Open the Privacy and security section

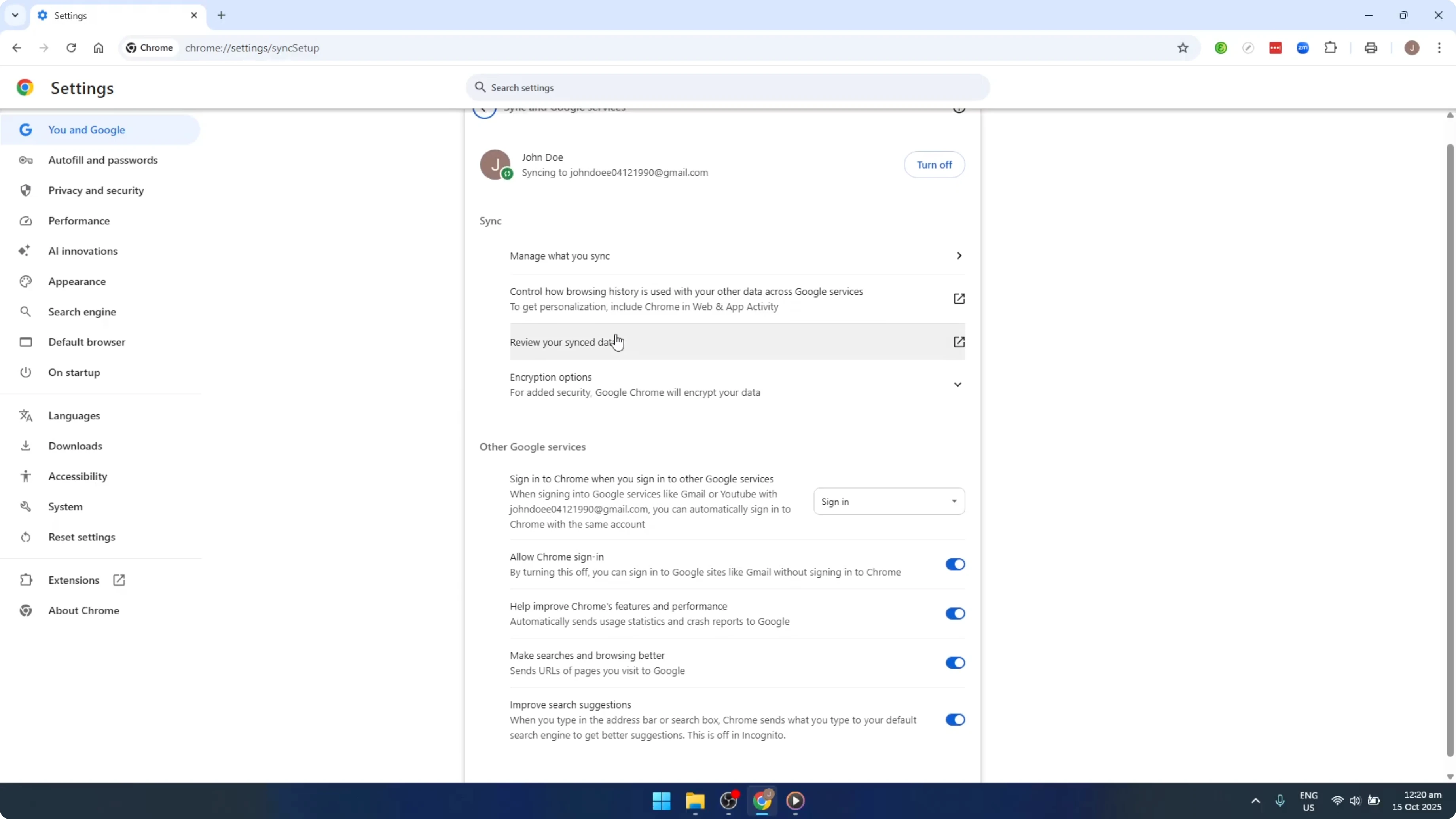tap(96, 190)
